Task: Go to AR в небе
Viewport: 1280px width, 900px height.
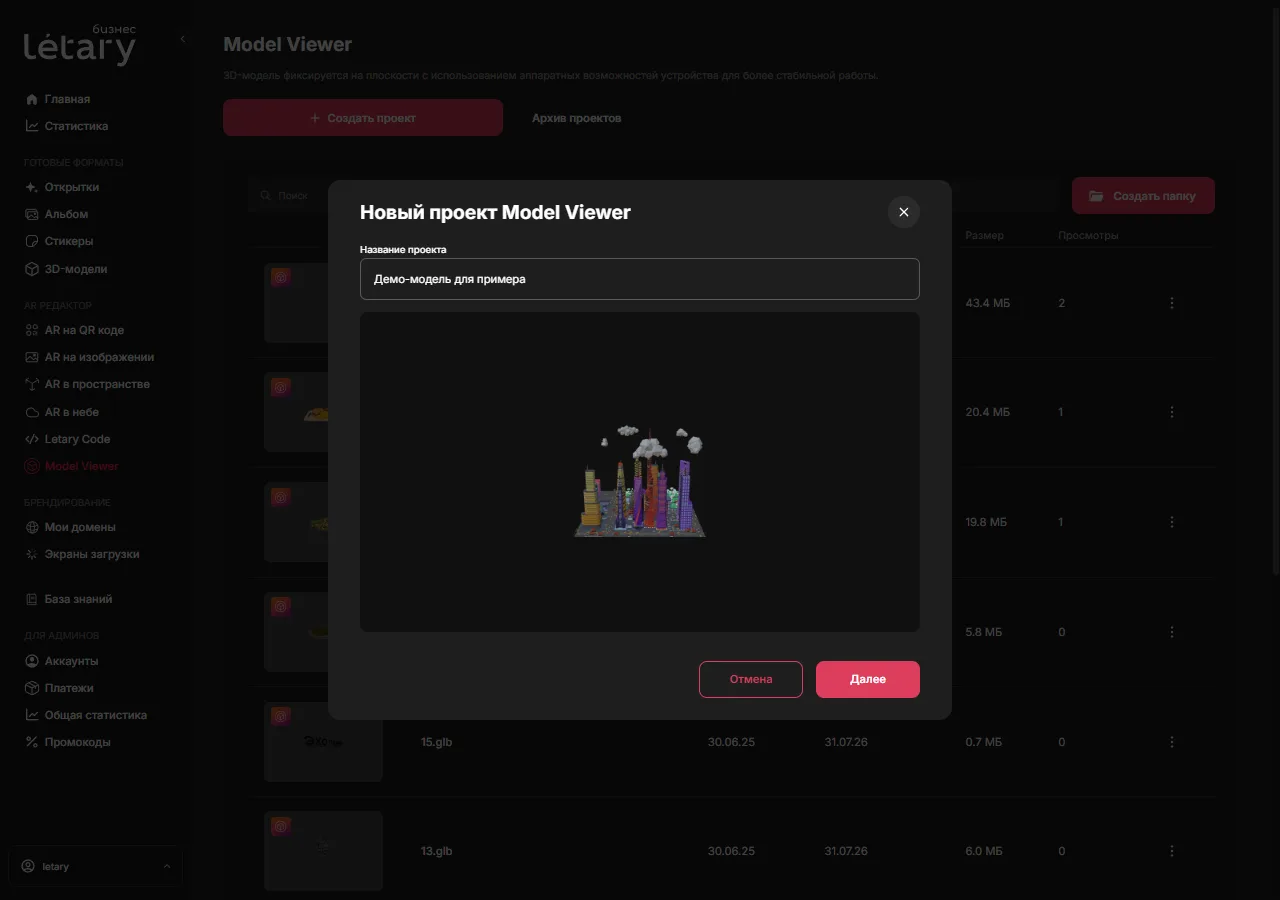Action: coord(71,412)
